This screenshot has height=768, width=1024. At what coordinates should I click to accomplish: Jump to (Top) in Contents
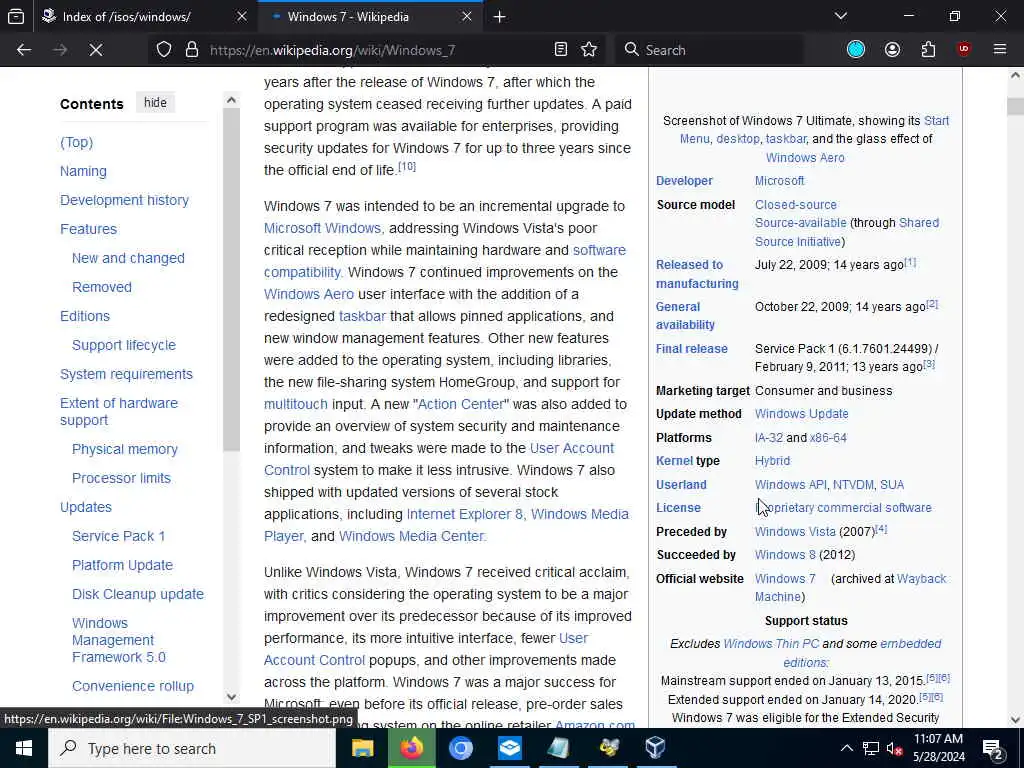76,142
